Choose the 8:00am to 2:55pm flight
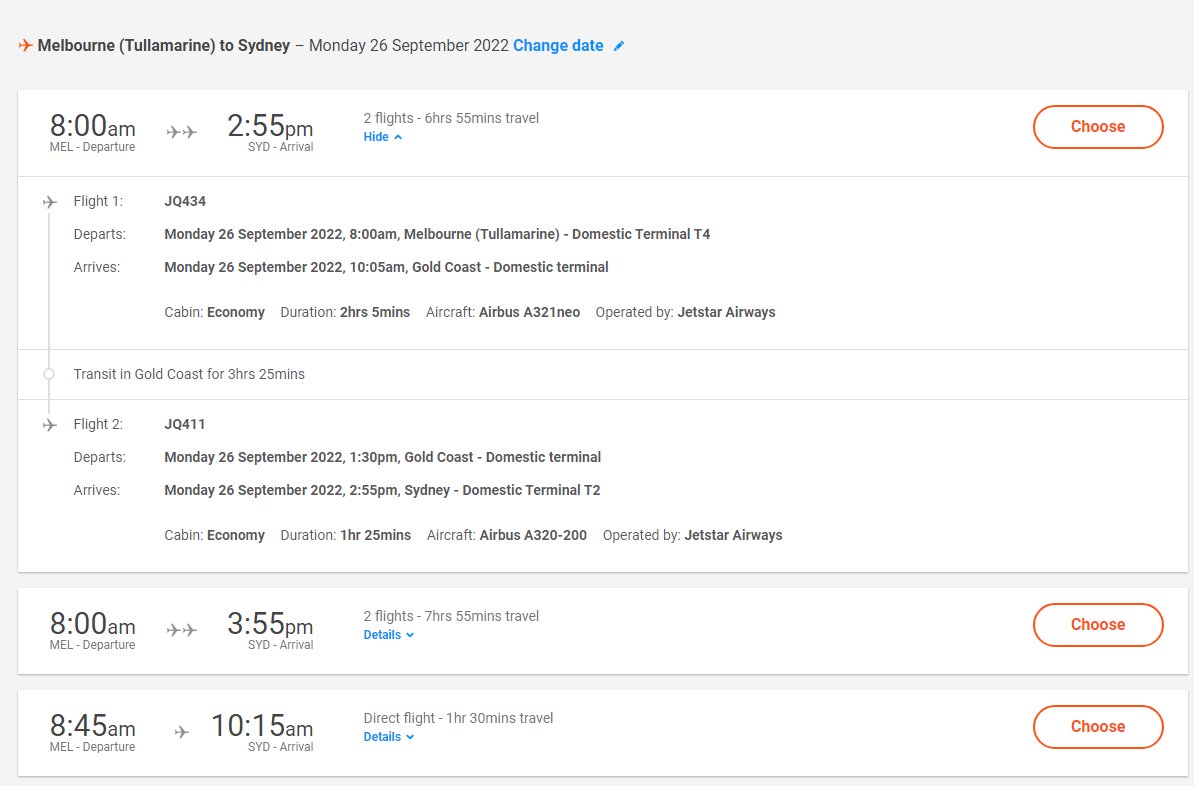The height and width of the screenshot is (786, 1194). (x=1098, y=126)
